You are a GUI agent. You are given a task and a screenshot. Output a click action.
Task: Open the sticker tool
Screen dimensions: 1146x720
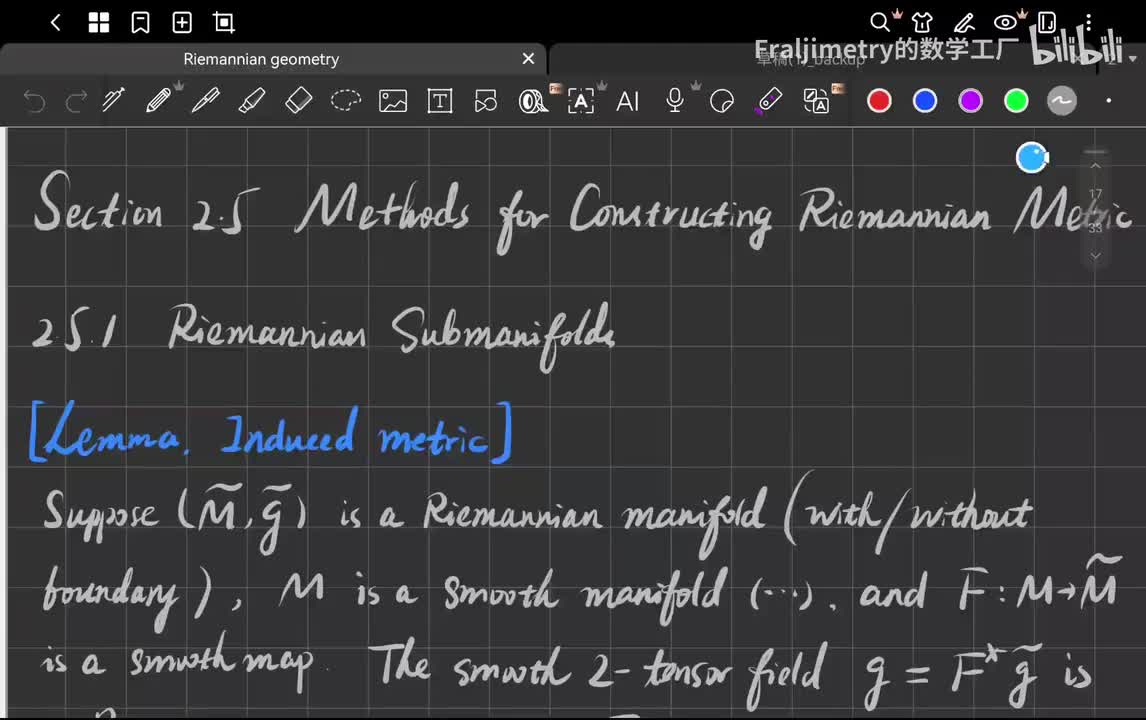click(x=721, y=101)
